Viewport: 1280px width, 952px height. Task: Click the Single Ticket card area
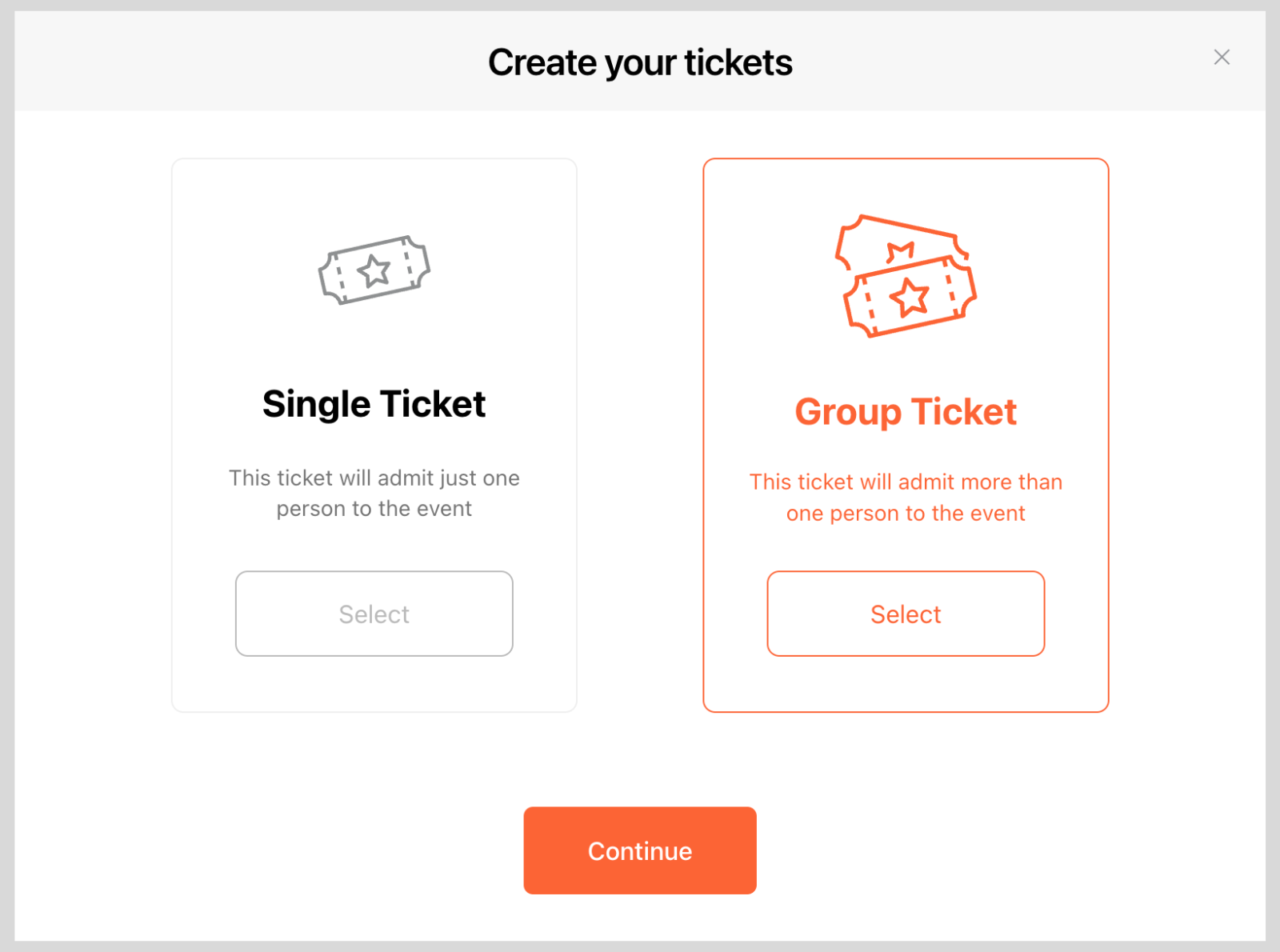click(x=374, y=352)
